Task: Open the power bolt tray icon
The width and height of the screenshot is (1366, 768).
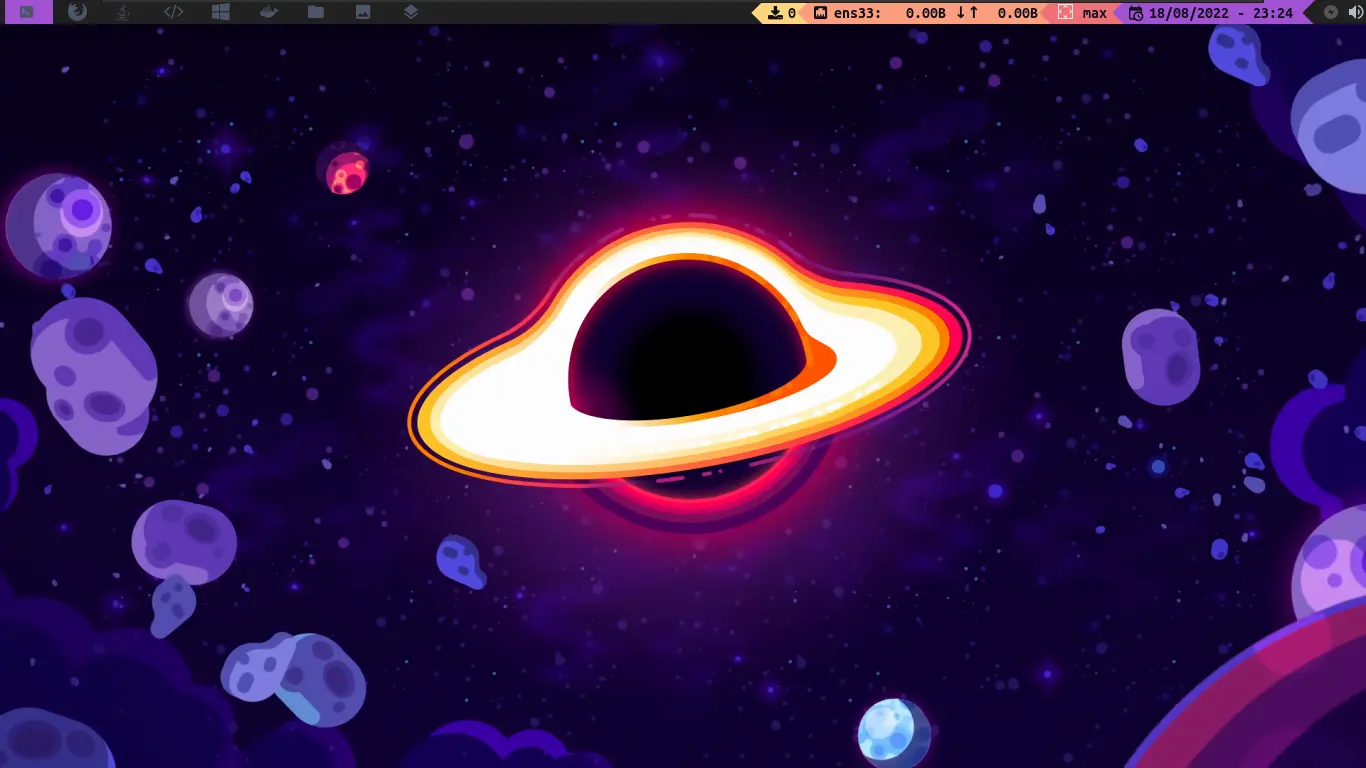Action: tap(1330, 13)
